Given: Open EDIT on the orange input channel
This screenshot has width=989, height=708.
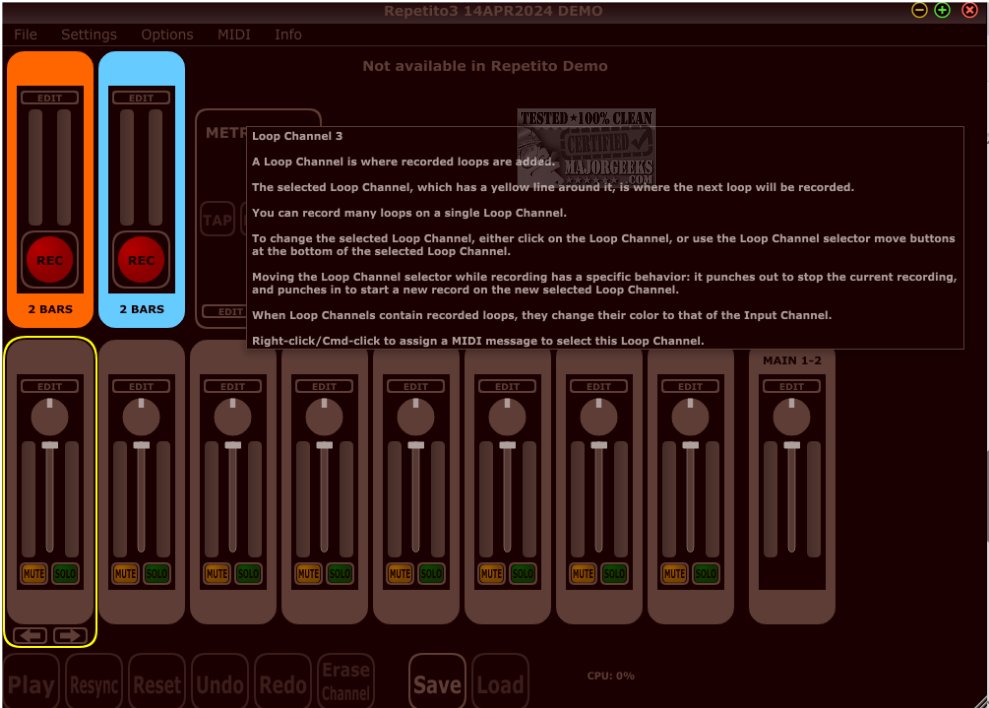Looking at the screenshot, I should pyautogui.click(x=50, y=98).
